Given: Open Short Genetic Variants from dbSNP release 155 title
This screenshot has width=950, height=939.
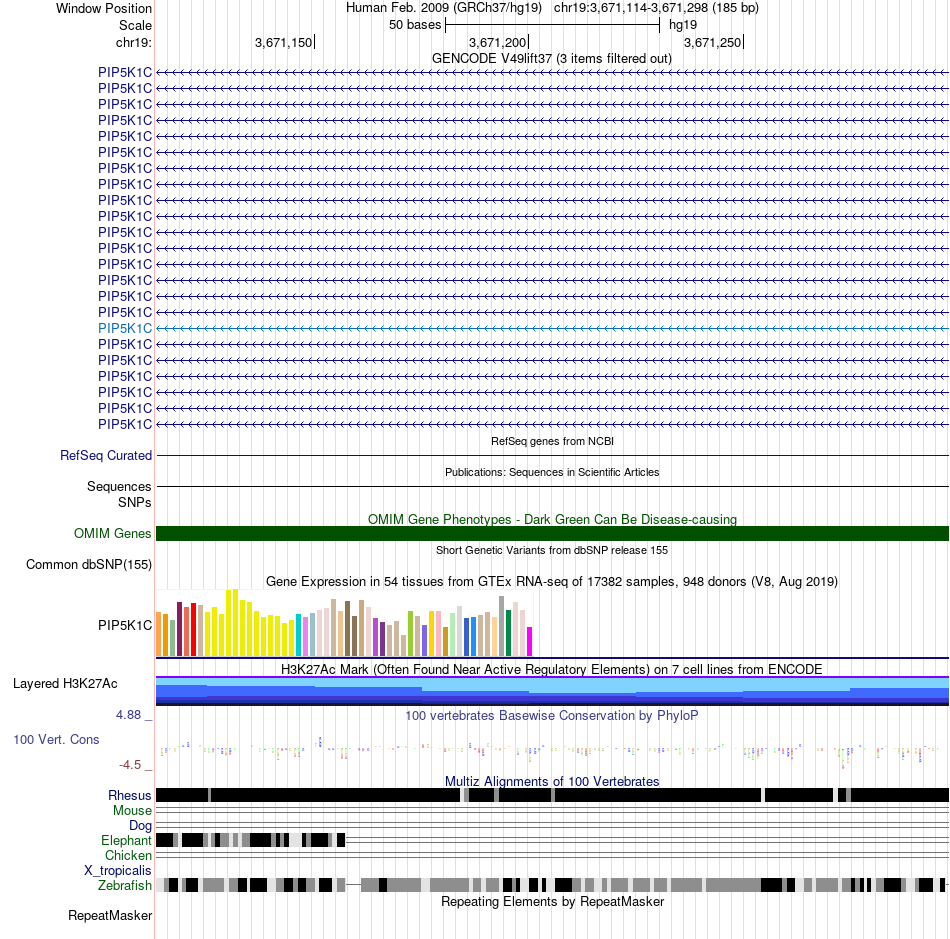Looking at the screenshot, I should (x=552, y=551).
